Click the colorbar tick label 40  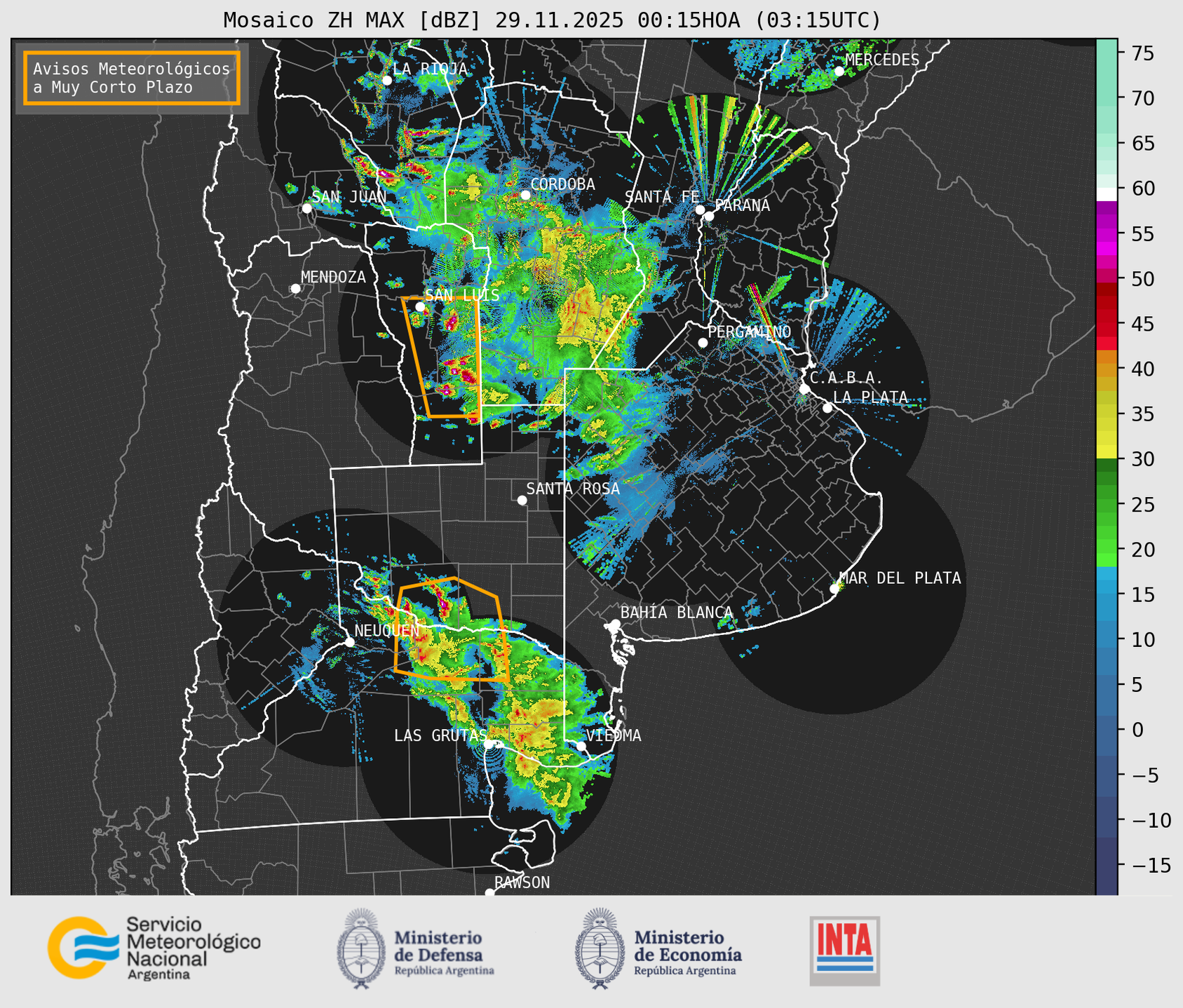[x=1142, y=369]
